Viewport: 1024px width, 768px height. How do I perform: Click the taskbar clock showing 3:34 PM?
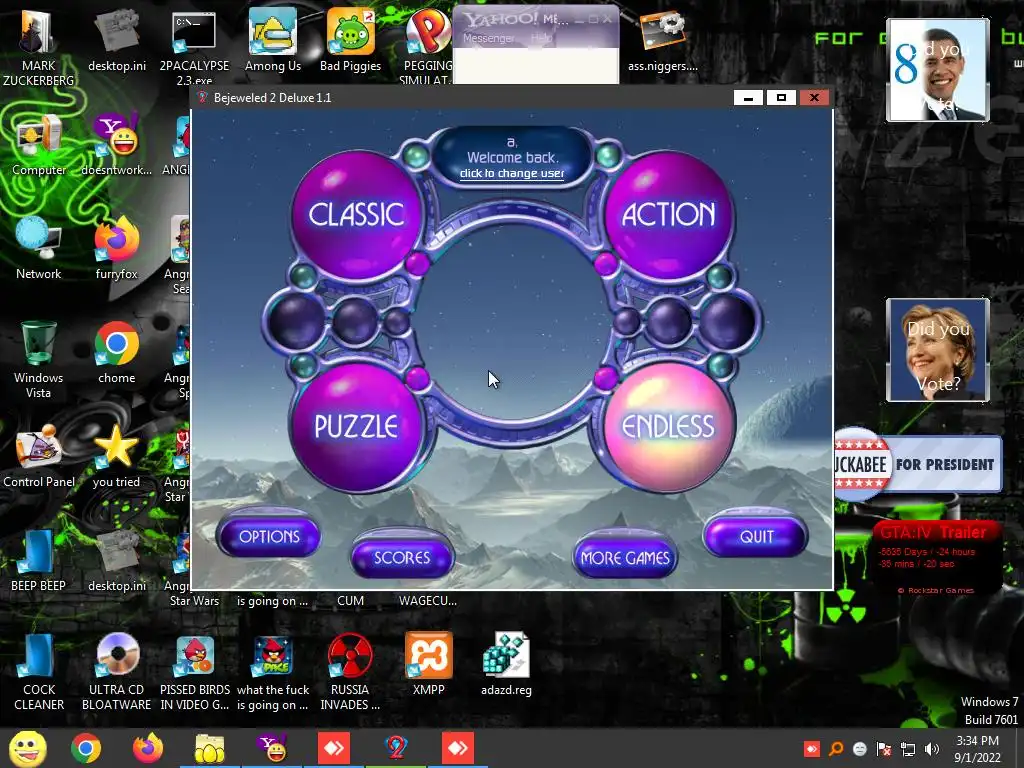[x=977, y=749]
